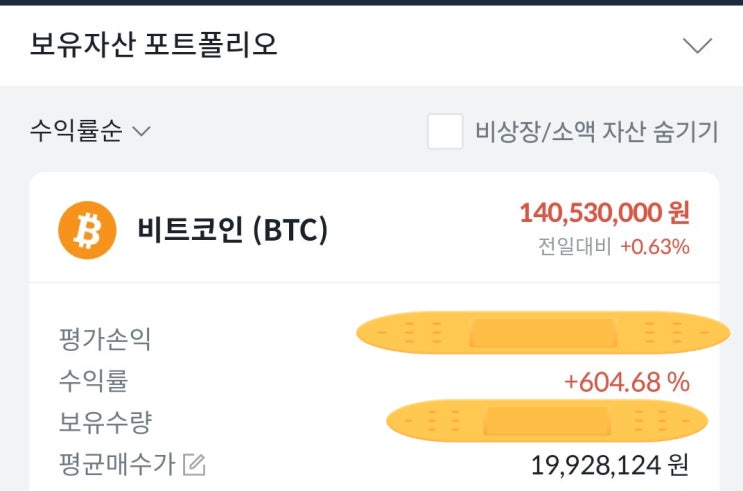Click the orange Bitcoin logo icon
The width and height of the screenshot is (743, 491).
pos(87,230)
